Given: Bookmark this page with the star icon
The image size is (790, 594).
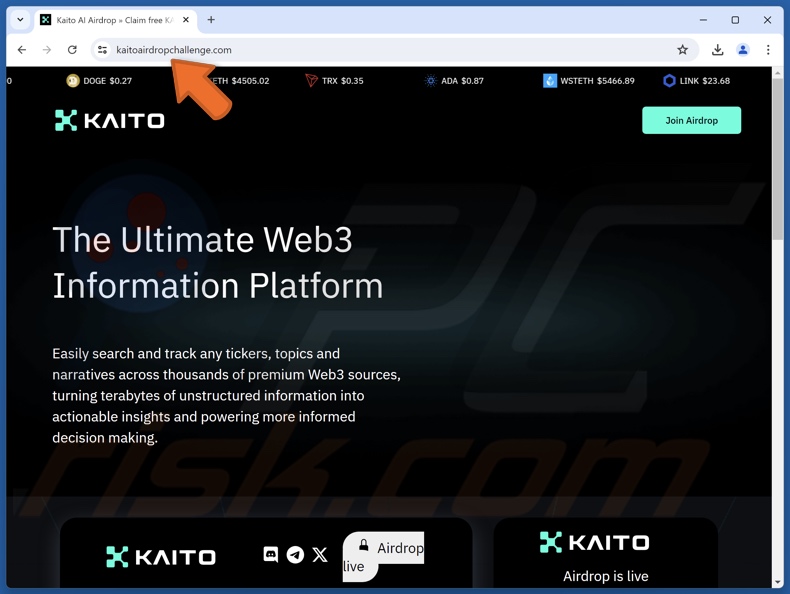Looking at the screenshot, I should [682, 50].
